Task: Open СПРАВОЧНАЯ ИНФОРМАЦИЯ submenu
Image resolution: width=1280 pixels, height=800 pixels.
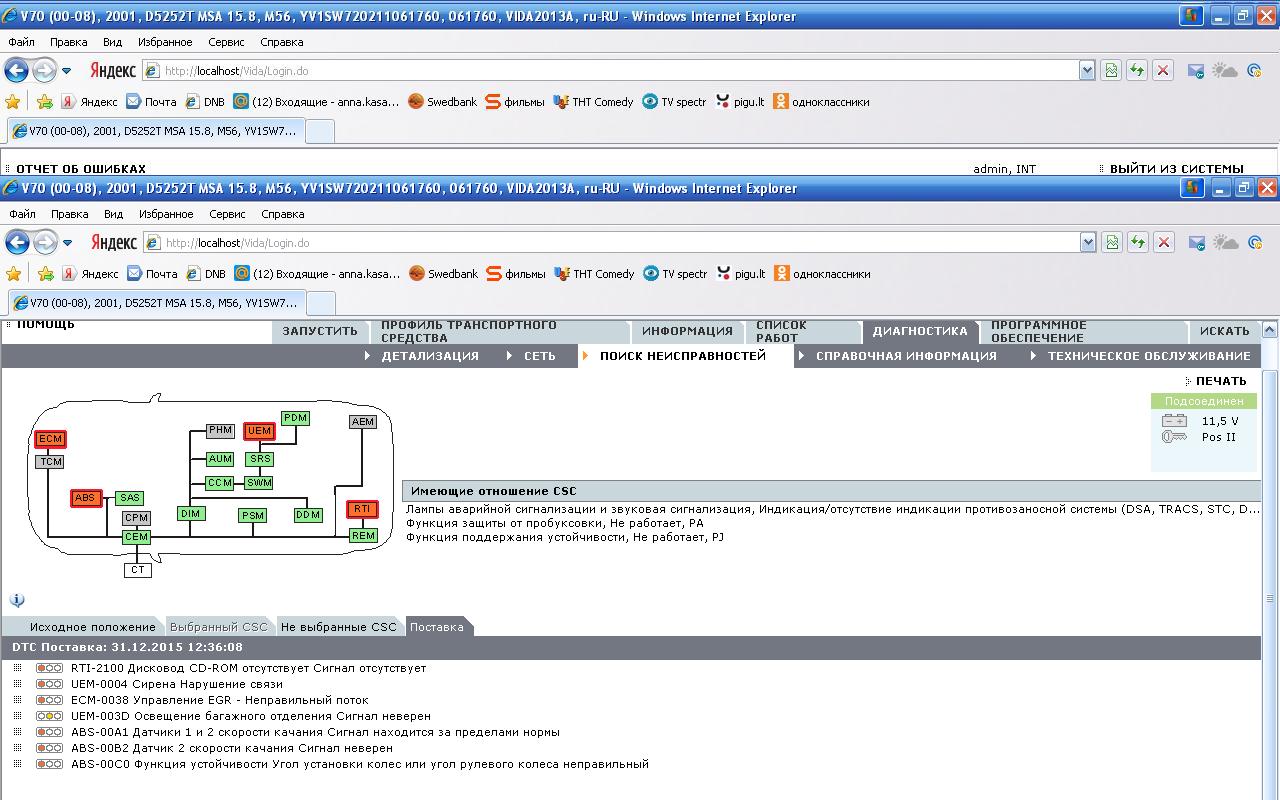Action: [x=906, y=356]
